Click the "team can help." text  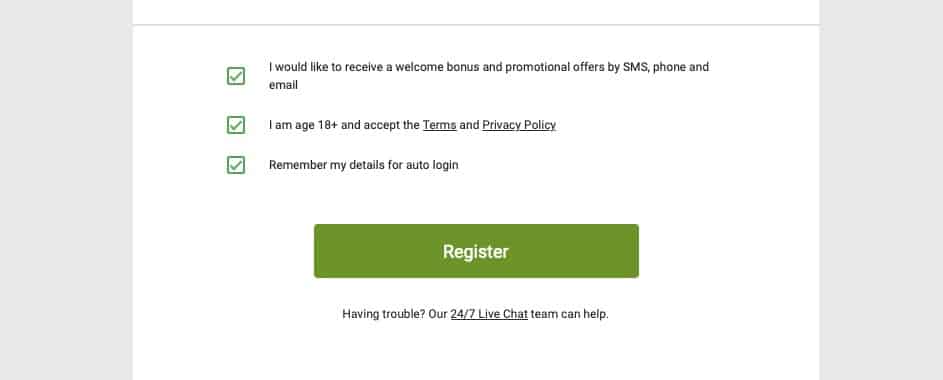click(570, 314)
